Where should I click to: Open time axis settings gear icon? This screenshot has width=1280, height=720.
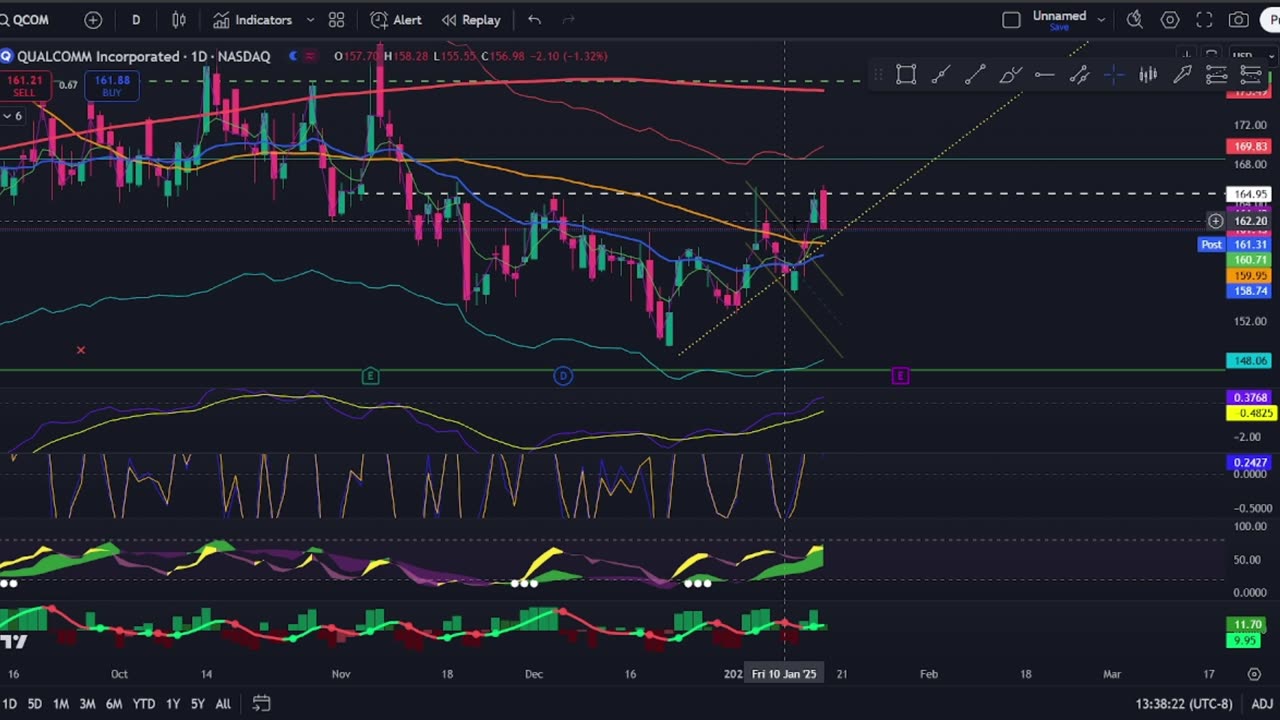[1254, 674]
